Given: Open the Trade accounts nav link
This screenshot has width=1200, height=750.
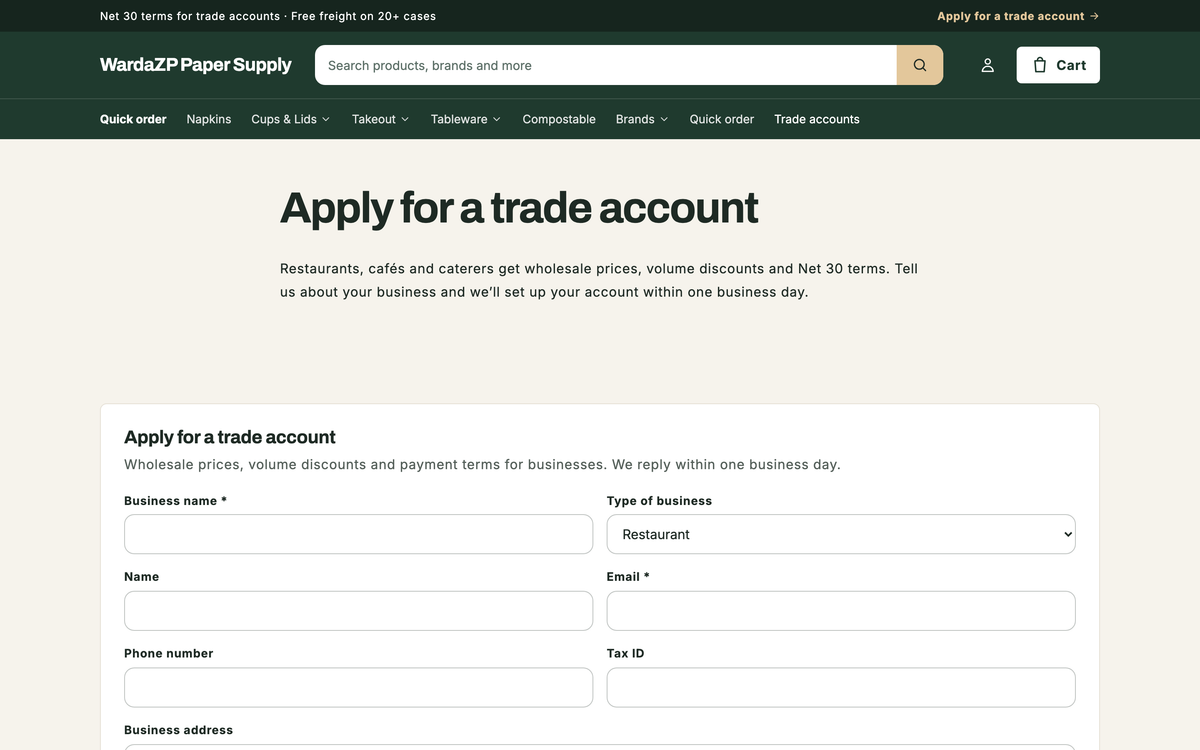Looking at the screenshot, I should (x=817, y=119).
